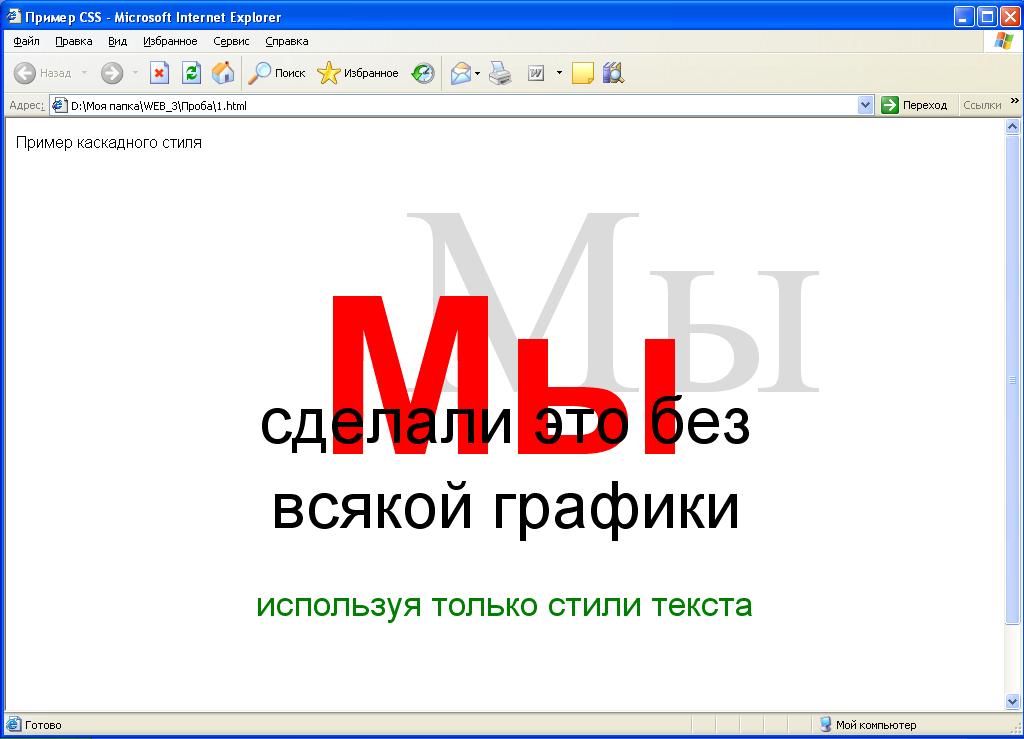Click the address bar path field
1024x739 pixels.
[460, 105]
